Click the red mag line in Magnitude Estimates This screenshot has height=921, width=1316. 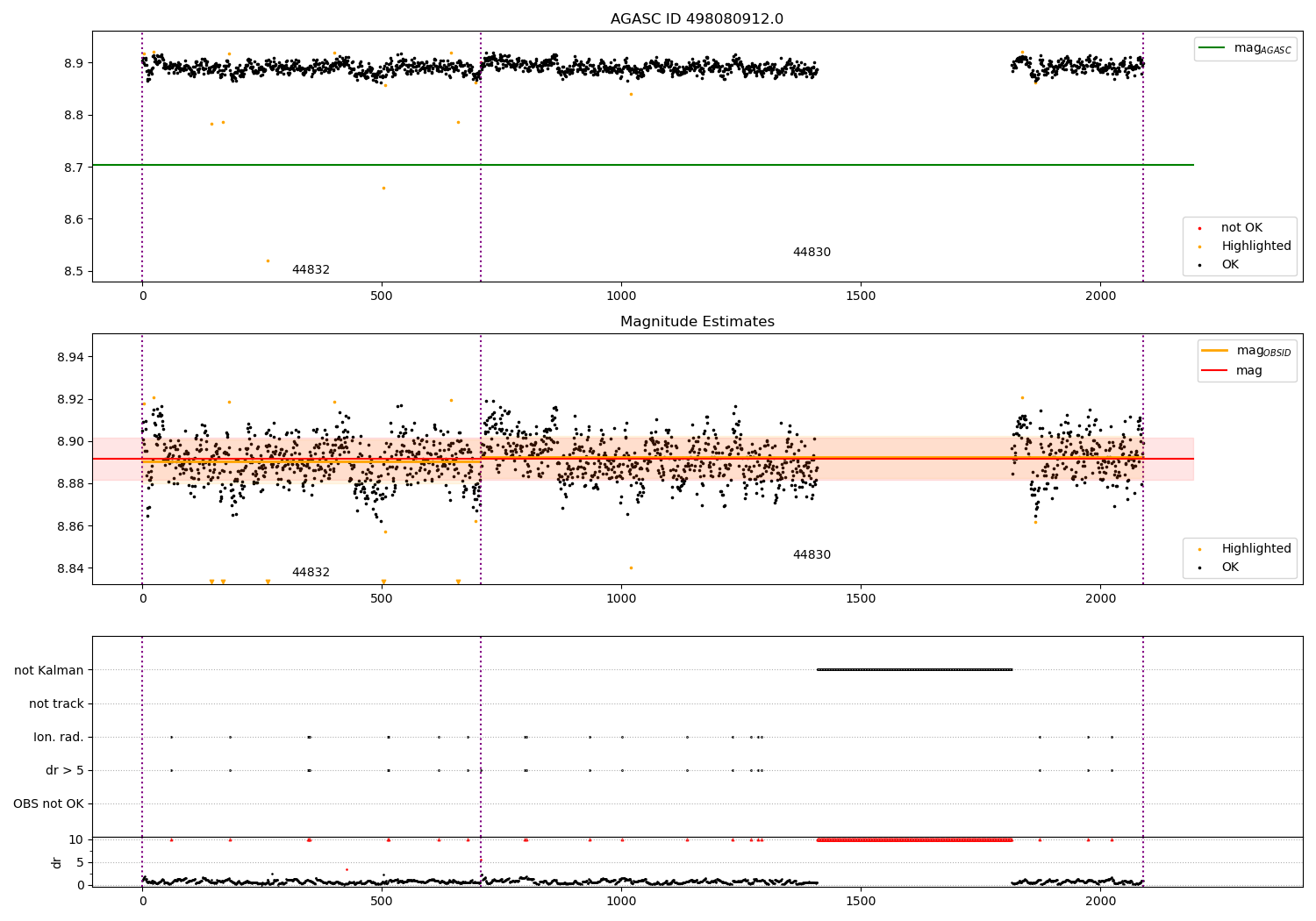(643, 459)
